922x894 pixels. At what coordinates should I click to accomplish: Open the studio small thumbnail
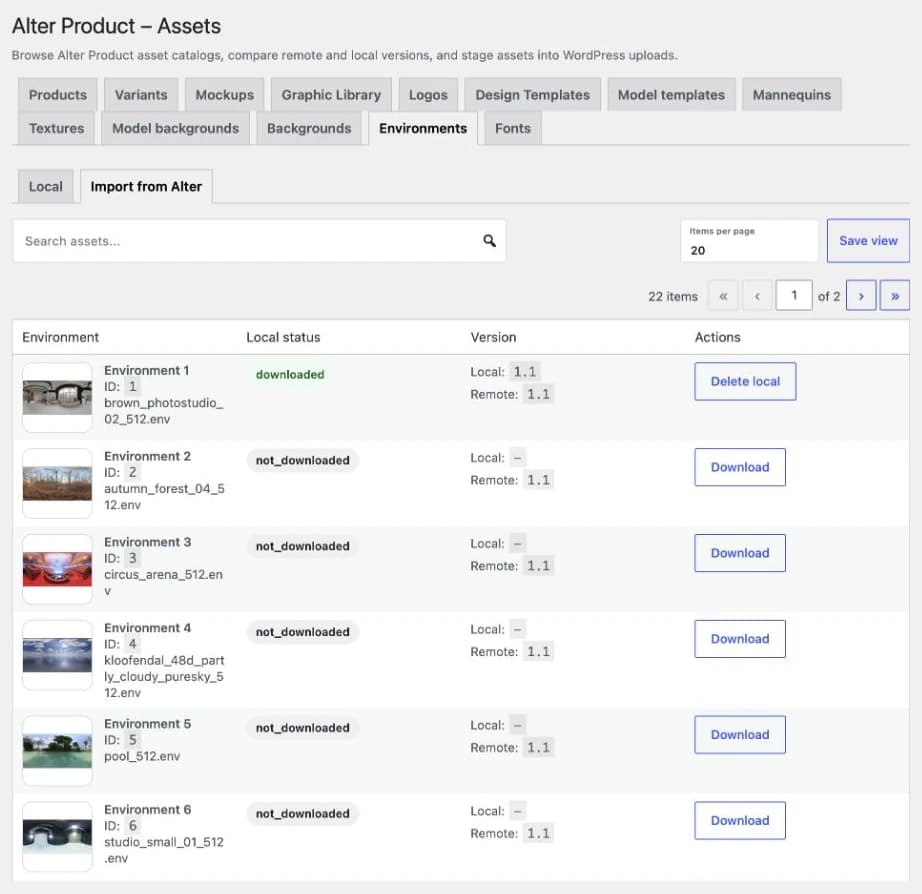pos(57,837)
